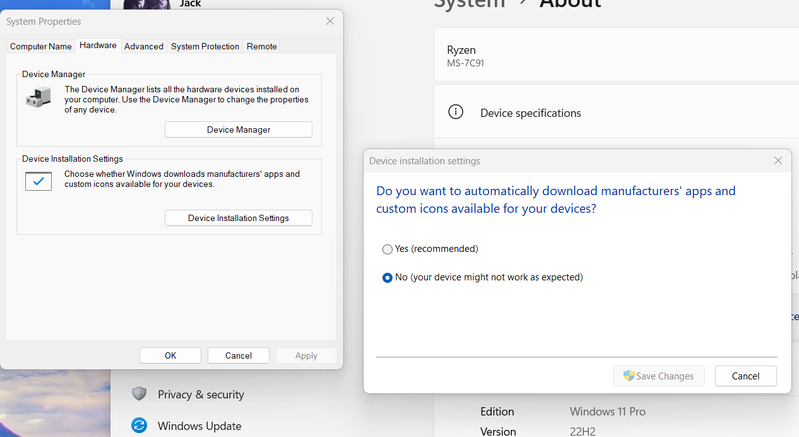Click the greyed Apply button
Image resolution: width=799 pixels, height=437 pixels.
(x=306, y=356)
